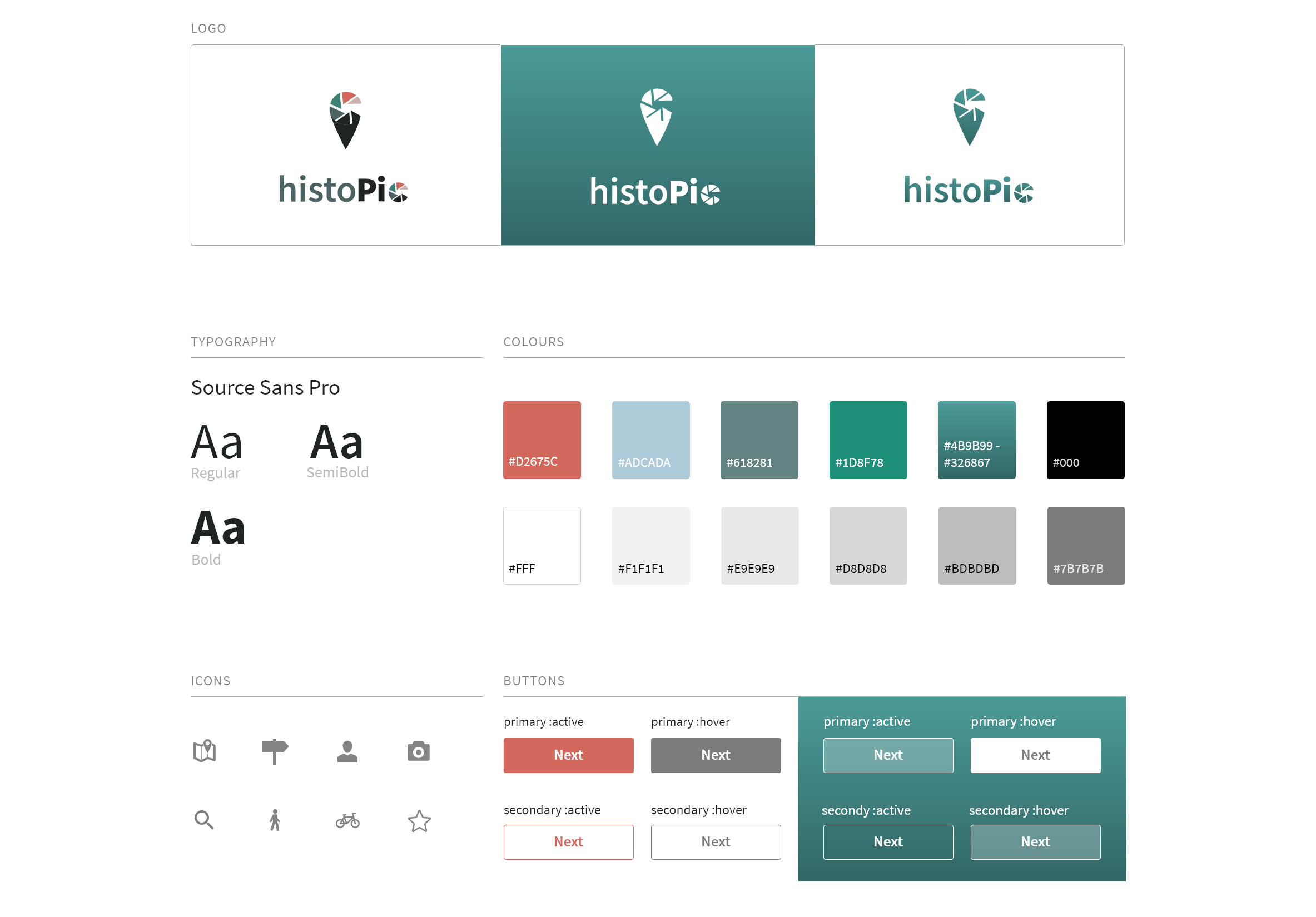This screenshot has width=1316, height=917.
Task: Select the #1D8F78 green colour swatch
Action: coord(867,439)
